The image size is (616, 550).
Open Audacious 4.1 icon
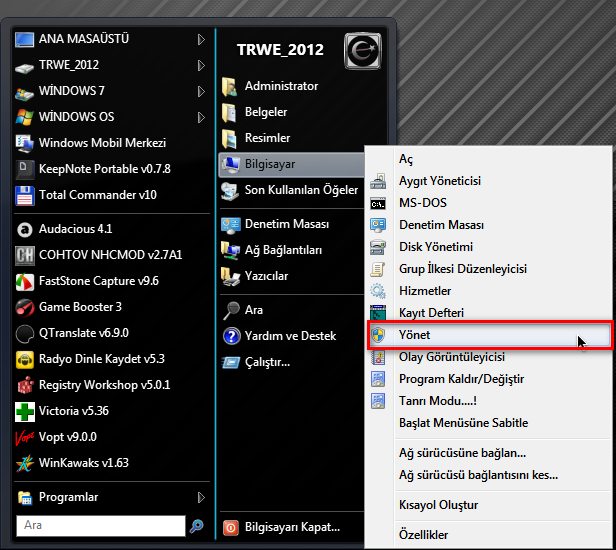(24, 229)
